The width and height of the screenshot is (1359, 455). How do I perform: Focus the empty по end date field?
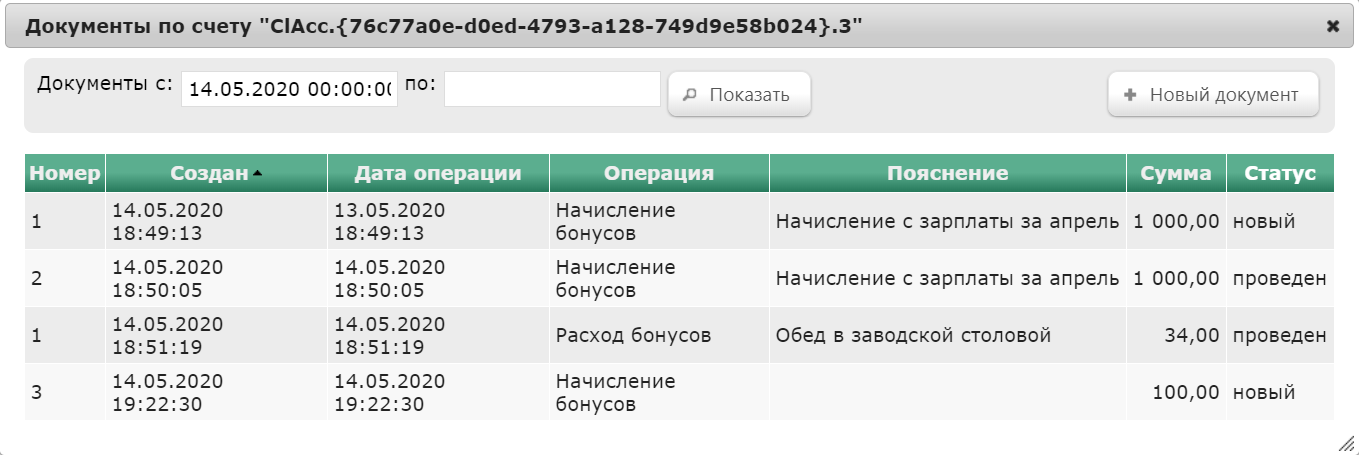tap(552, 88)
